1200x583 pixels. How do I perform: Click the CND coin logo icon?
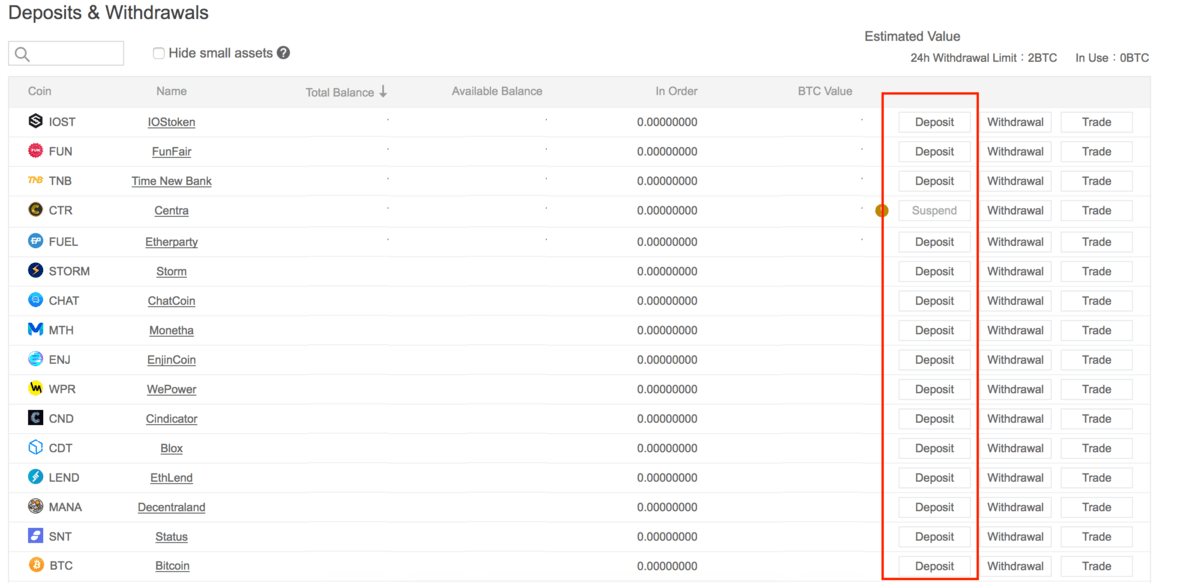(36, 418)
